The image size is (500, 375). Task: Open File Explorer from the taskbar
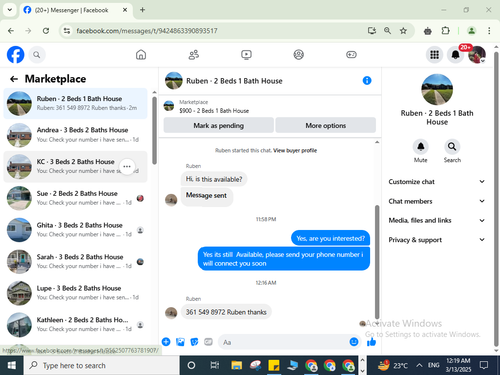pyautogui.click(x=237, y=365)
